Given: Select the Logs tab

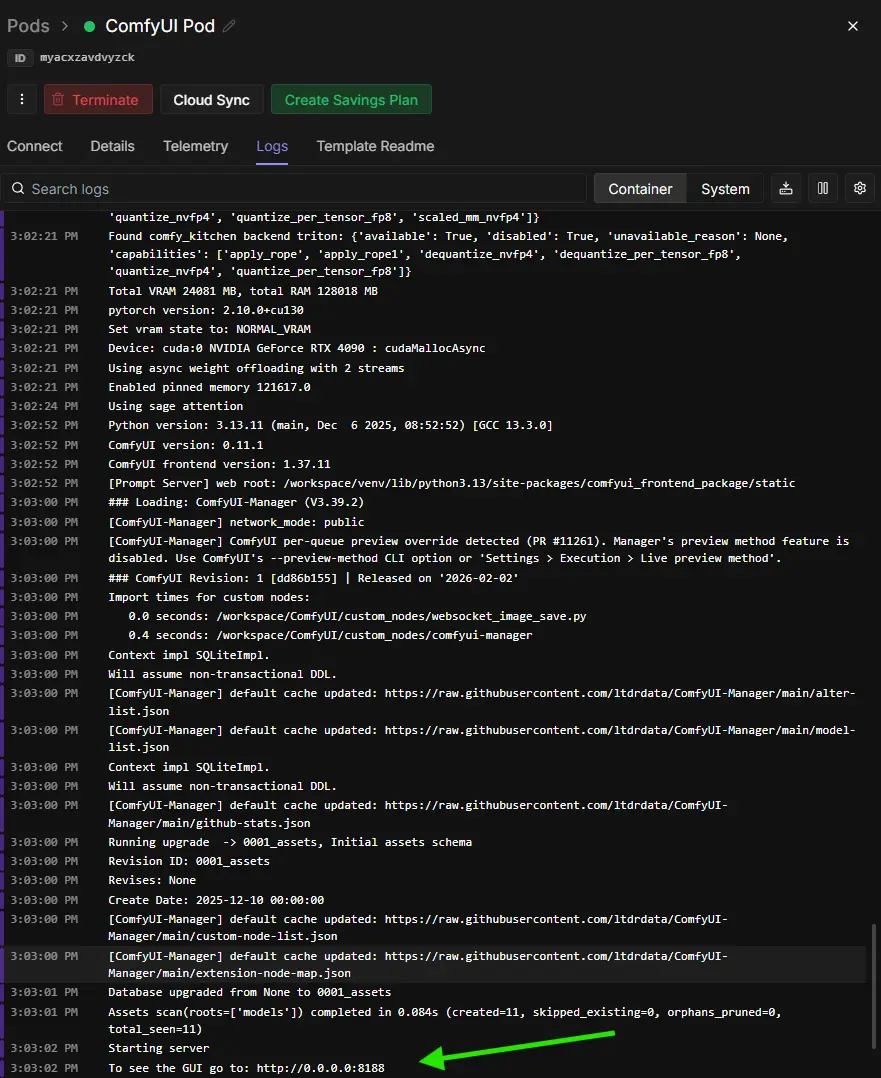Looking at the screenshot, I should (272, 146).
